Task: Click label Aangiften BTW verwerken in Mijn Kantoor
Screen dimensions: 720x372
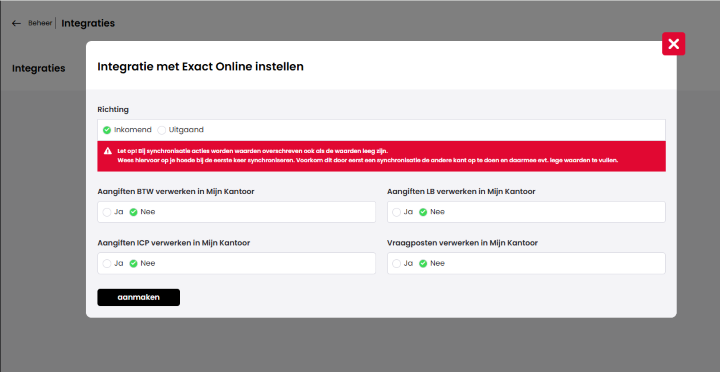Action: (x=176, y=192)
